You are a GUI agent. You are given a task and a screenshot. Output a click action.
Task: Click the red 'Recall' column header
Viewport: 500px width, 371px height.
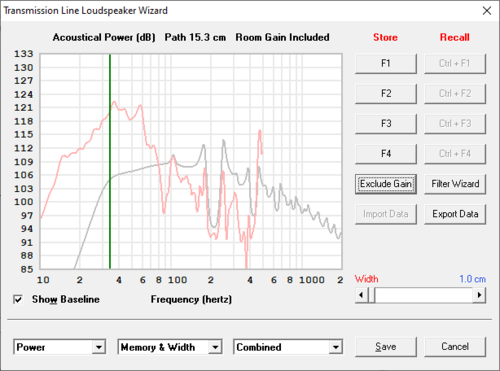click(455, 37)
